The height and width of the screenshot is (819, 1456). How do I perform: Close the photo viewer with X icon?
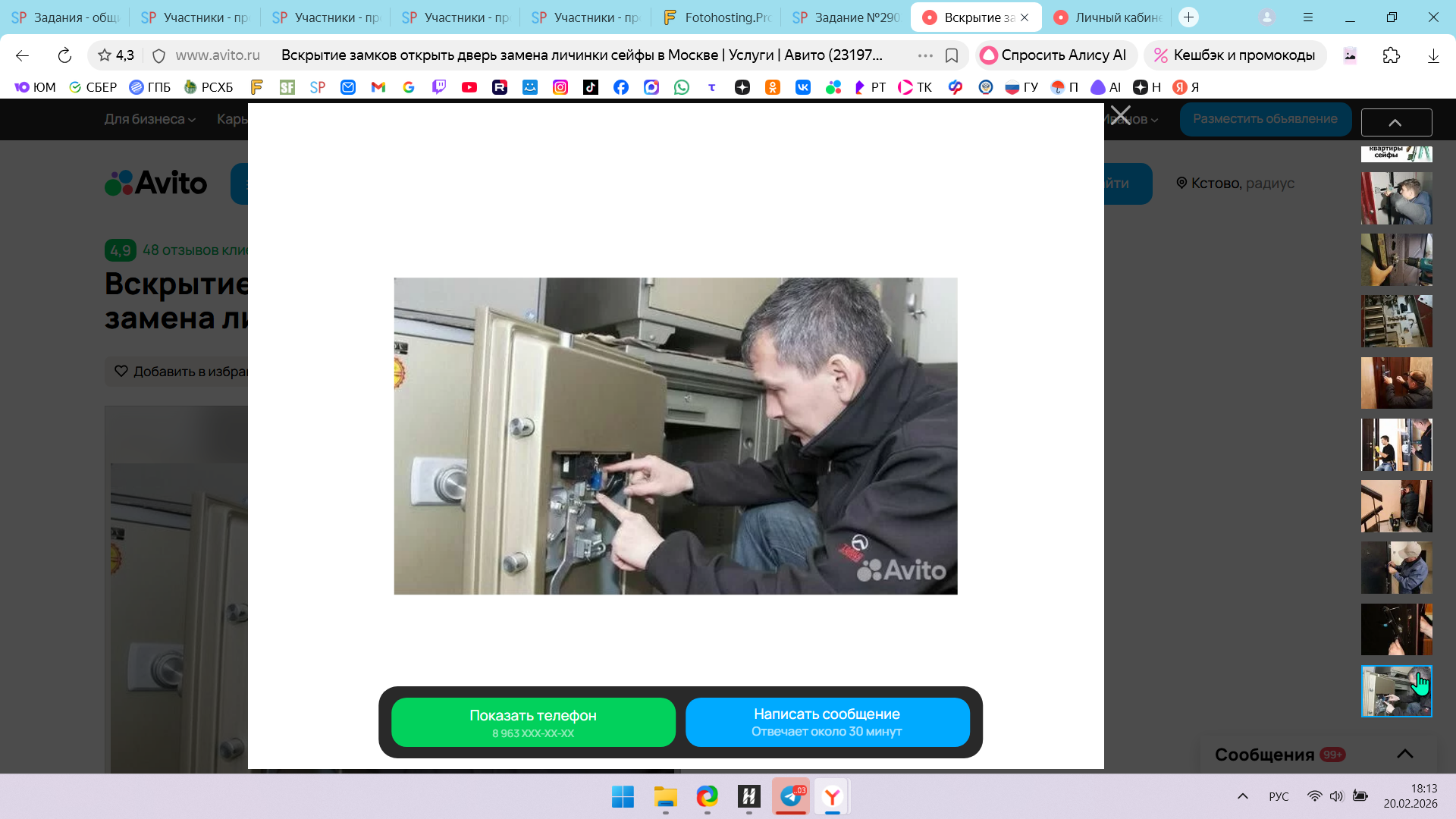tap(1120, 116)
